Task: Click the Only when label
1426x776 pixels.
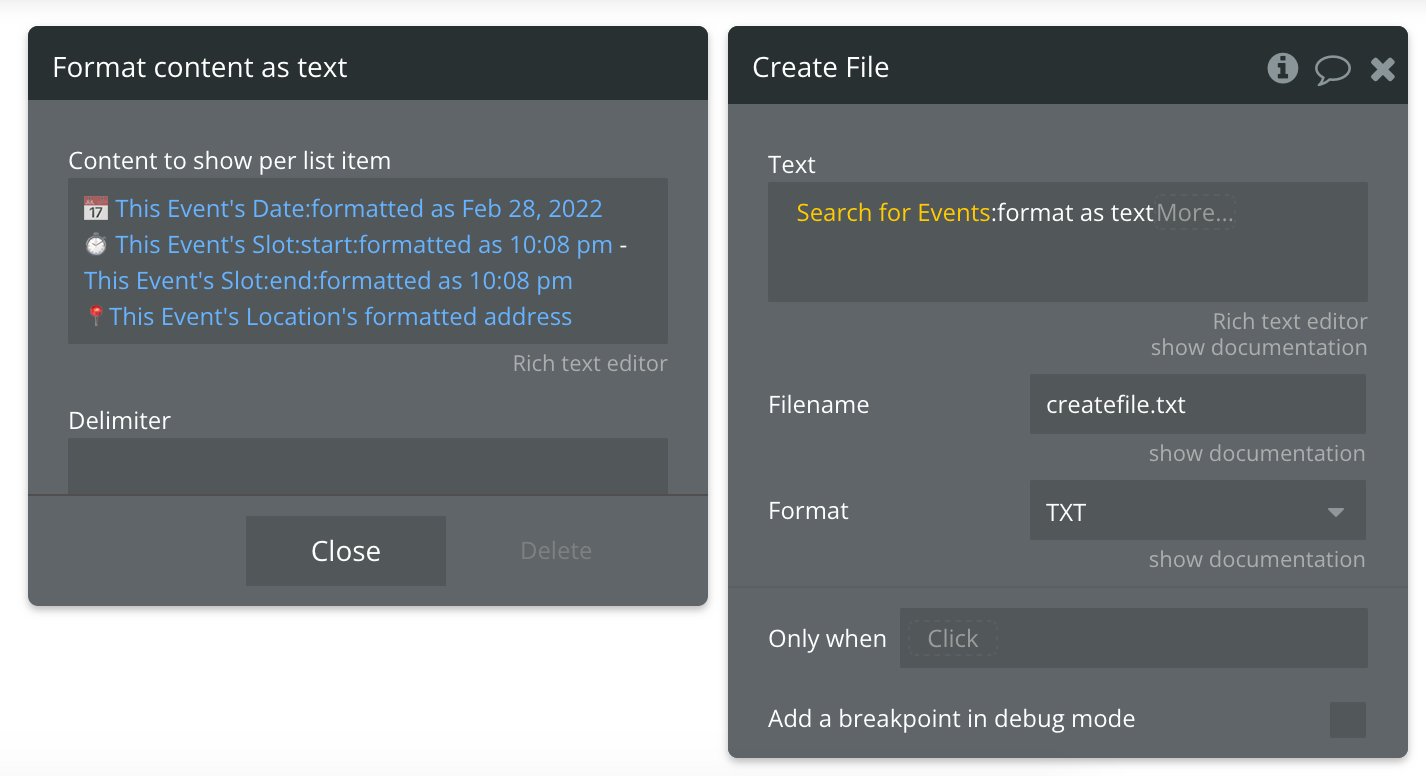Action: click(827, 638)
